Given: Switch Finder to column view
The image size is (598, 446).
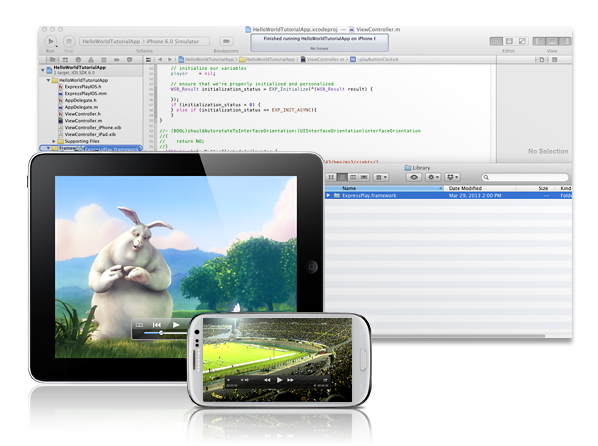Looking at the screenshot, I should [353, 177].
